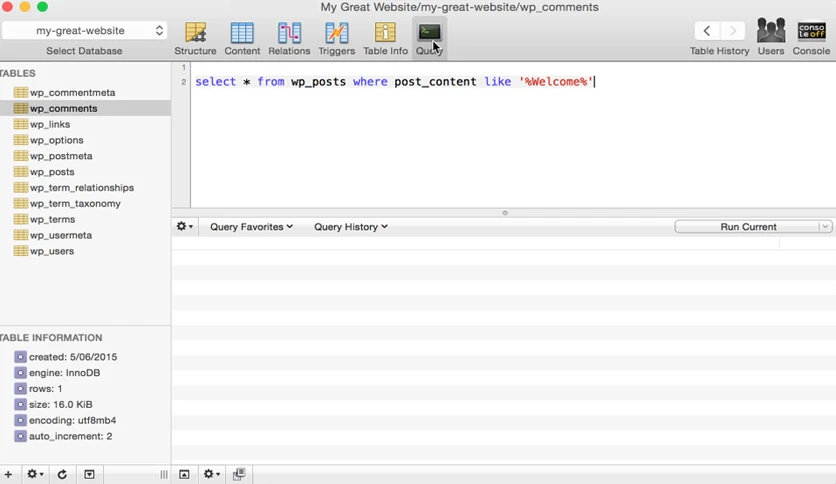Image resolution: width=836 pixels, height=484 pixels.
Task: Select the wp_term_relationships table
Action: pyautogui.click(x=82, y=188)
